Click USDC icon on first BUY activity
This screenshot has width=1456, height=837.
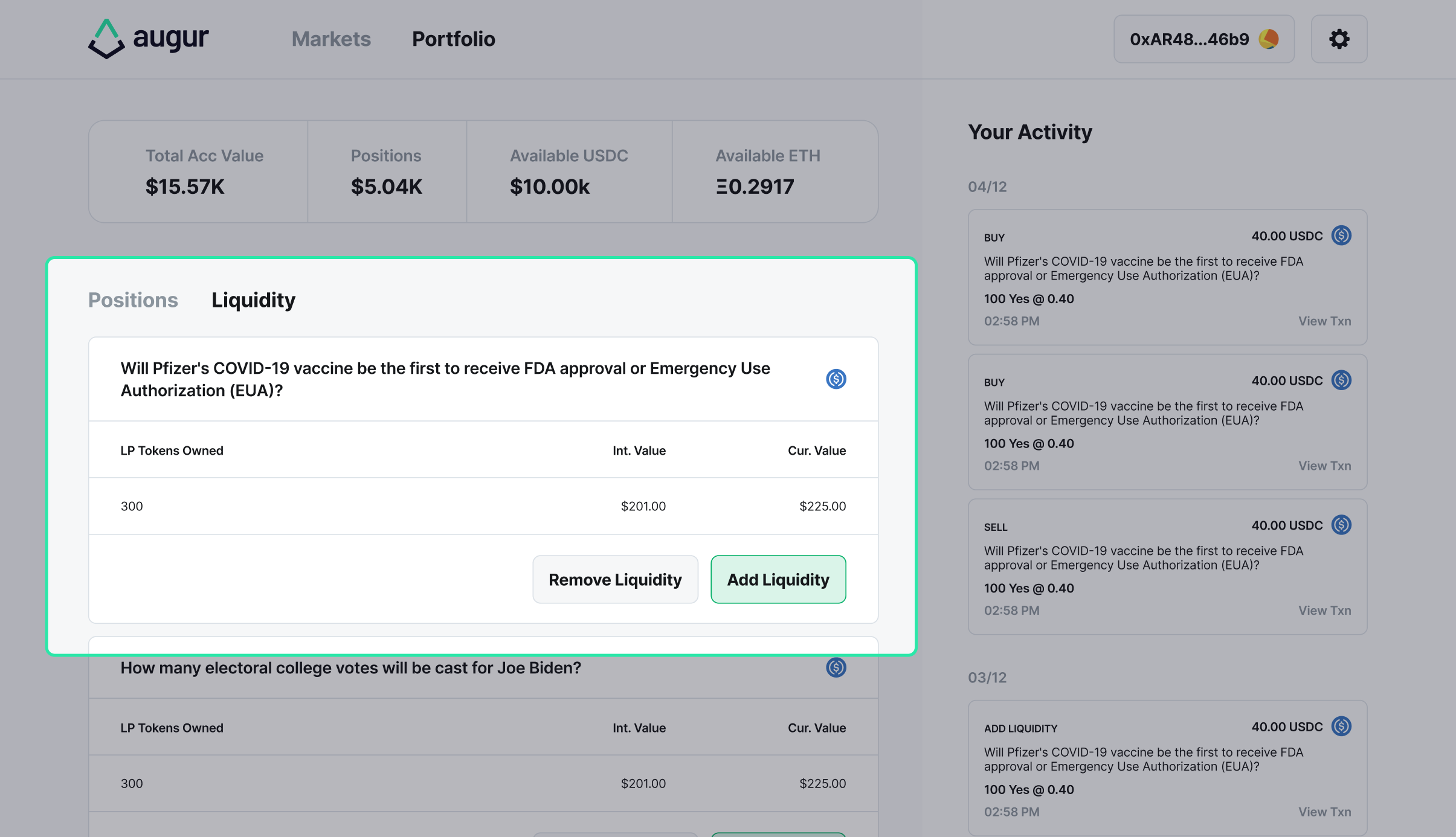(1341, 236)
